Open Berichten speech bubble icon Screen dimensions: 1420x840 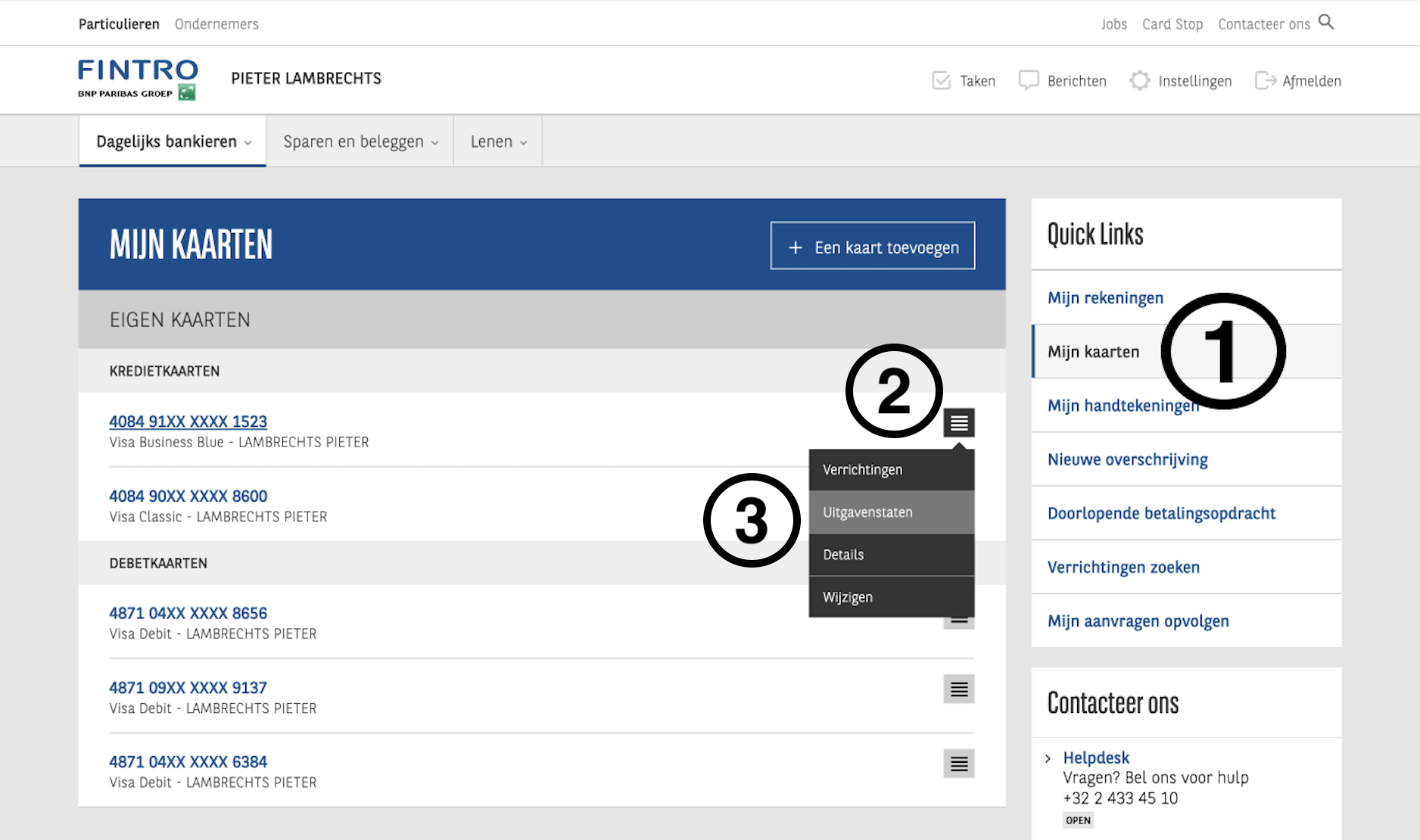1029,80
